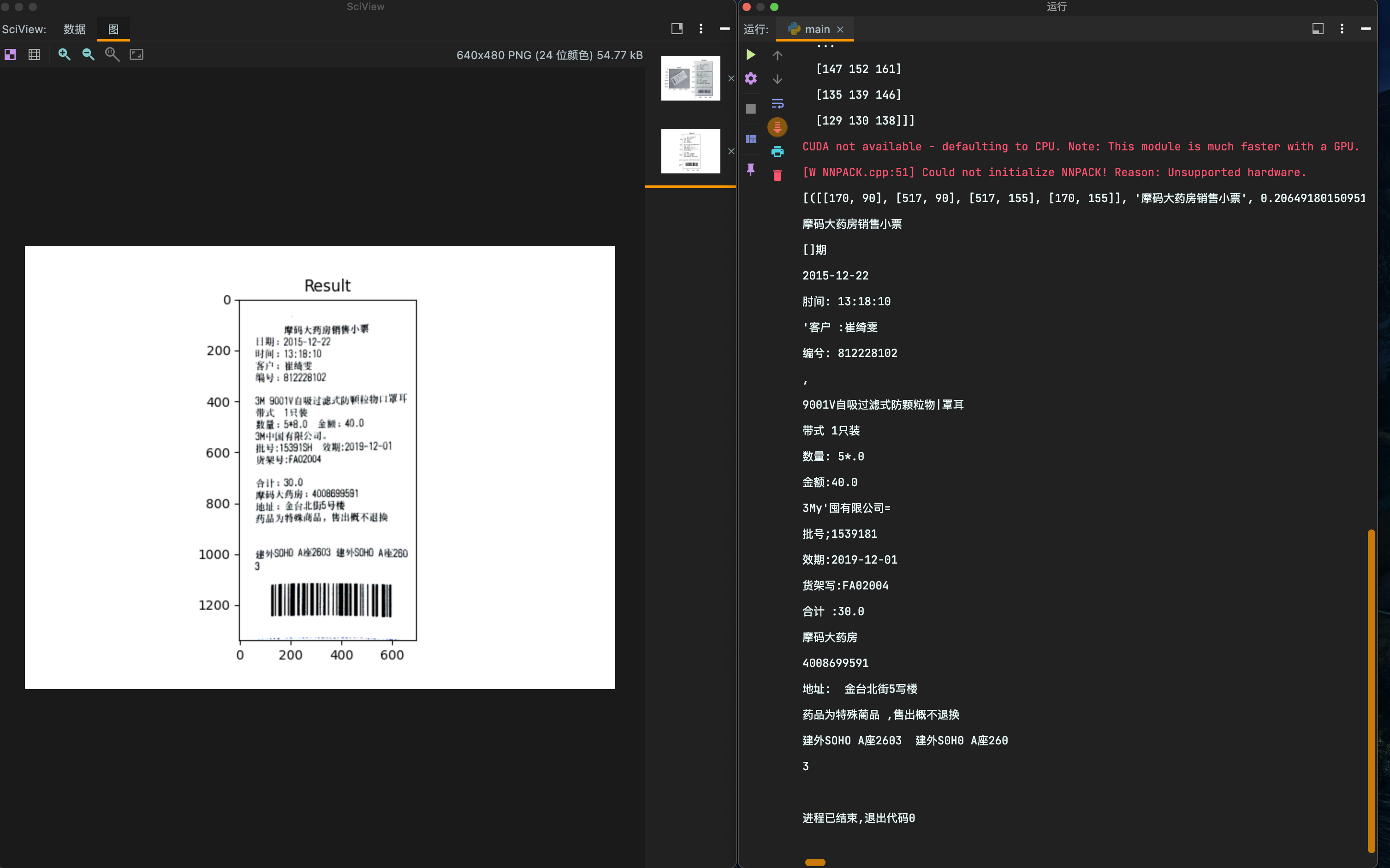Change run panel view mode icon
Screen dimensions: 1390x868
click(1318, 29)
